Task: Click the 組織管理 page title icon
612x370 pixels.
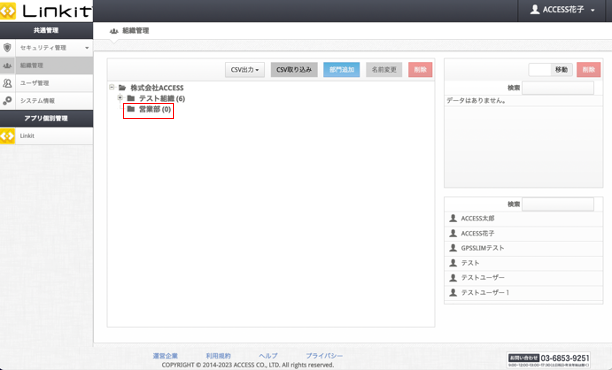Action: click(x=114, y=31)
